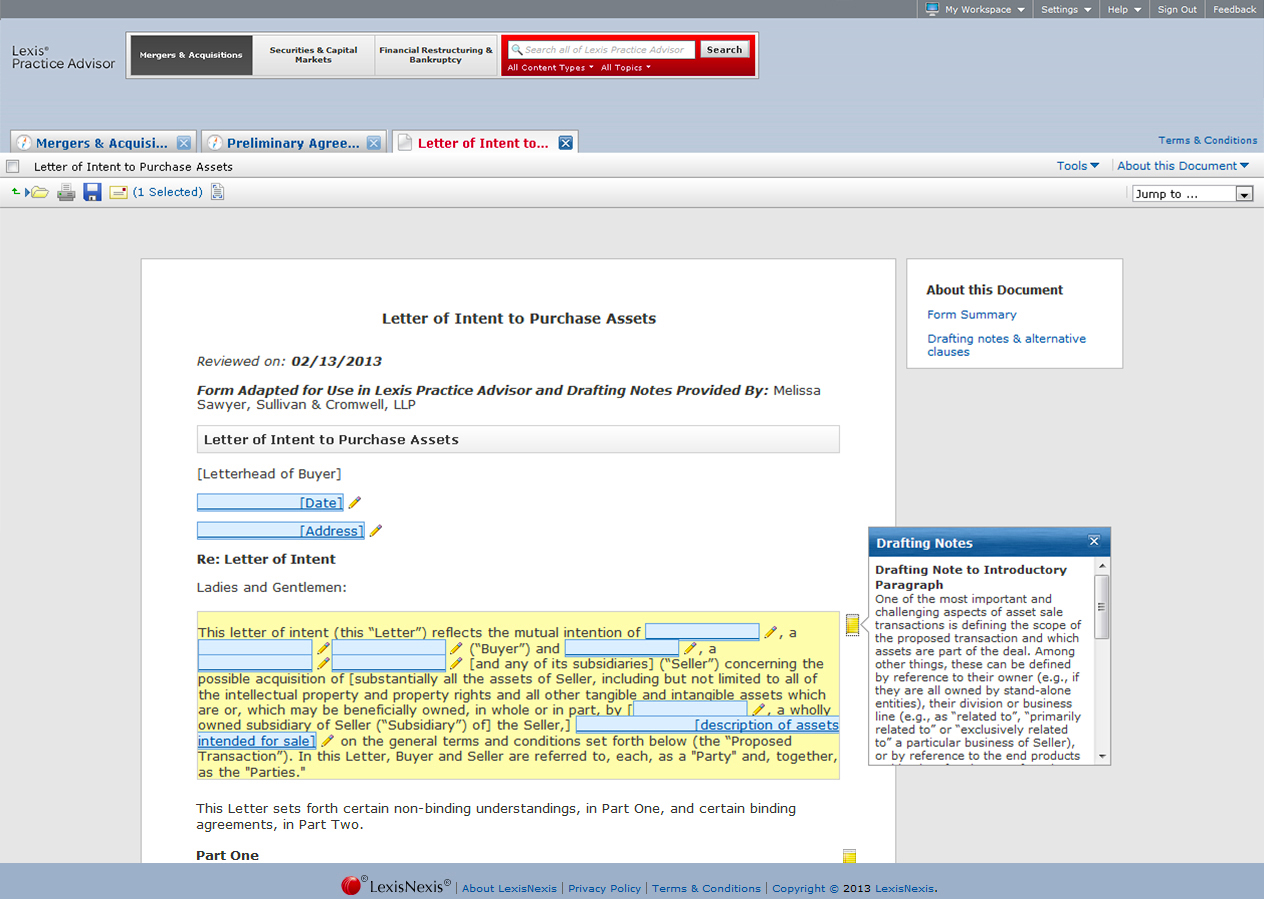Click the Sign Out link
Viewport: 1264px width, 899px height.
click(1177, 9)
